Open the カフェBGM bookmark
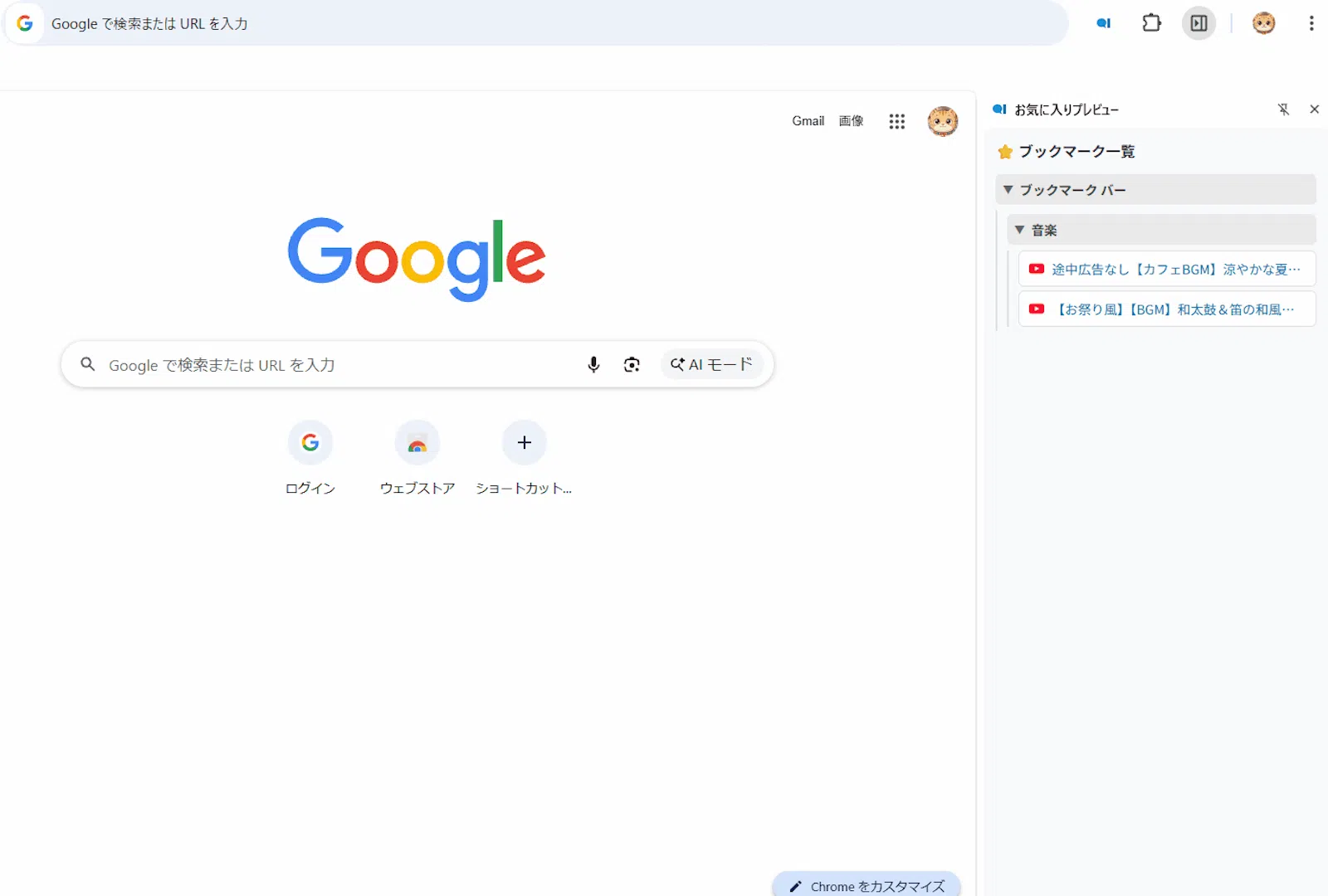This screenshot has height=896, width=1328. tap(1167, 269)
